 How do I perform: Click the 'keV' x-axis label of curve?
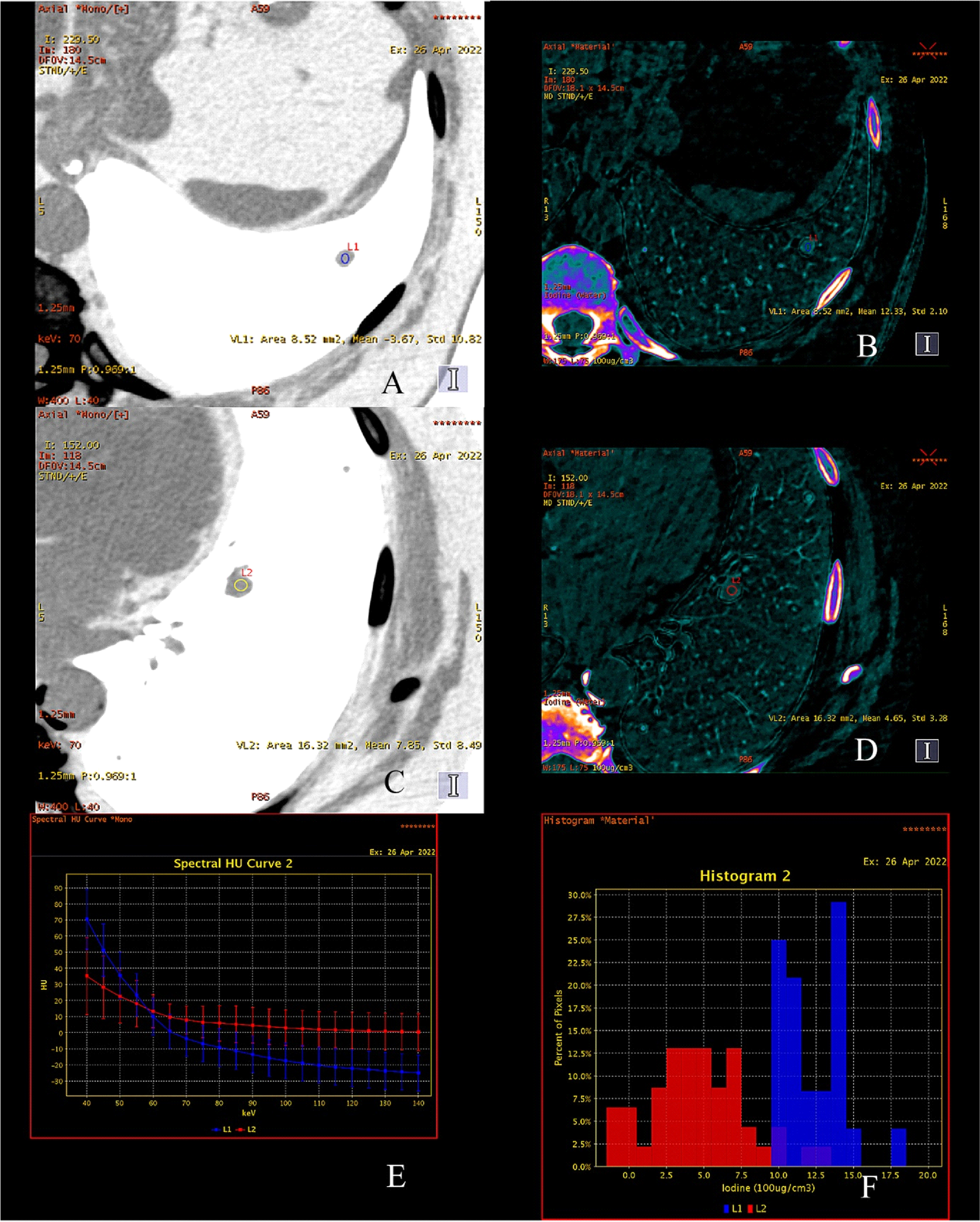click(x=249, y=1113)
